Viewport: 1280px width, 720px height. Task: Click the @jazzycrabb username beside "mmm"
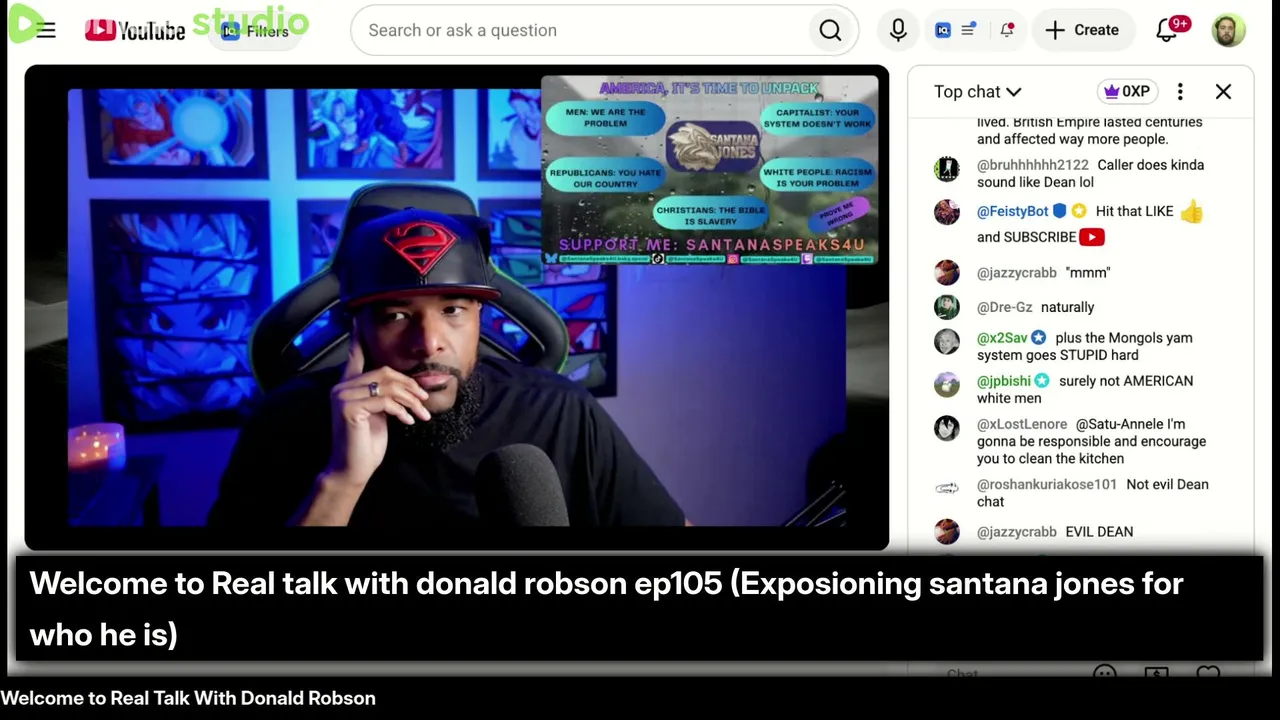click(x=1016, y=272)
